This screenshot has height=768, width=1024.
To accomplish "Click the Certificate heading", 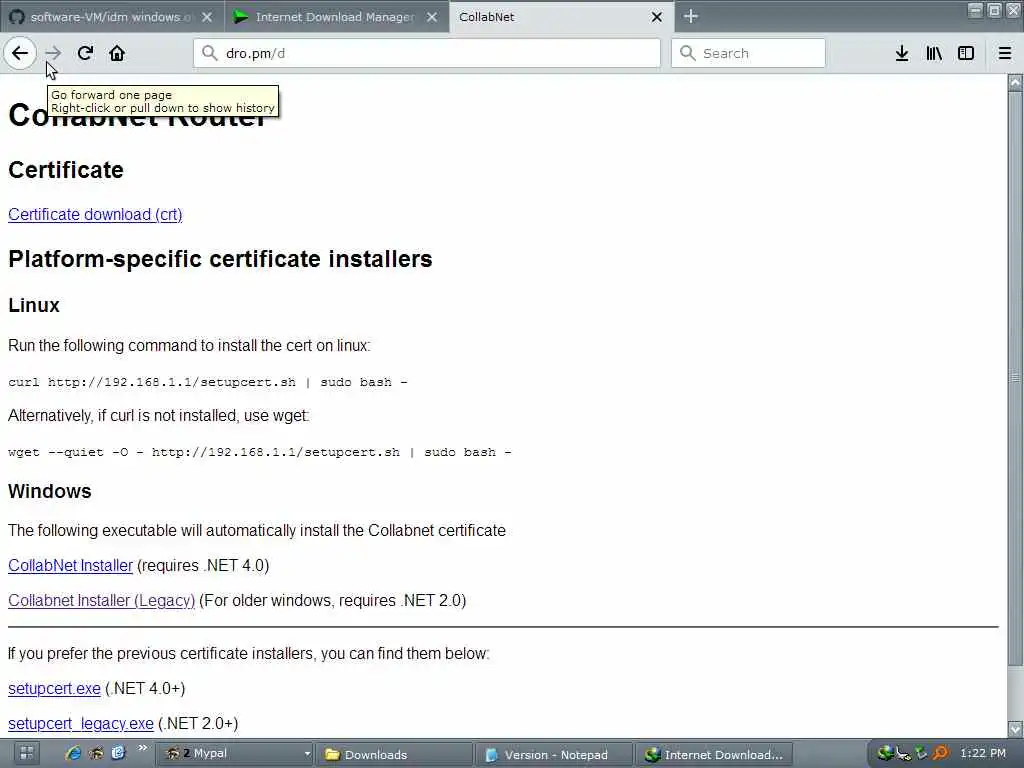I will pos(66,170).
